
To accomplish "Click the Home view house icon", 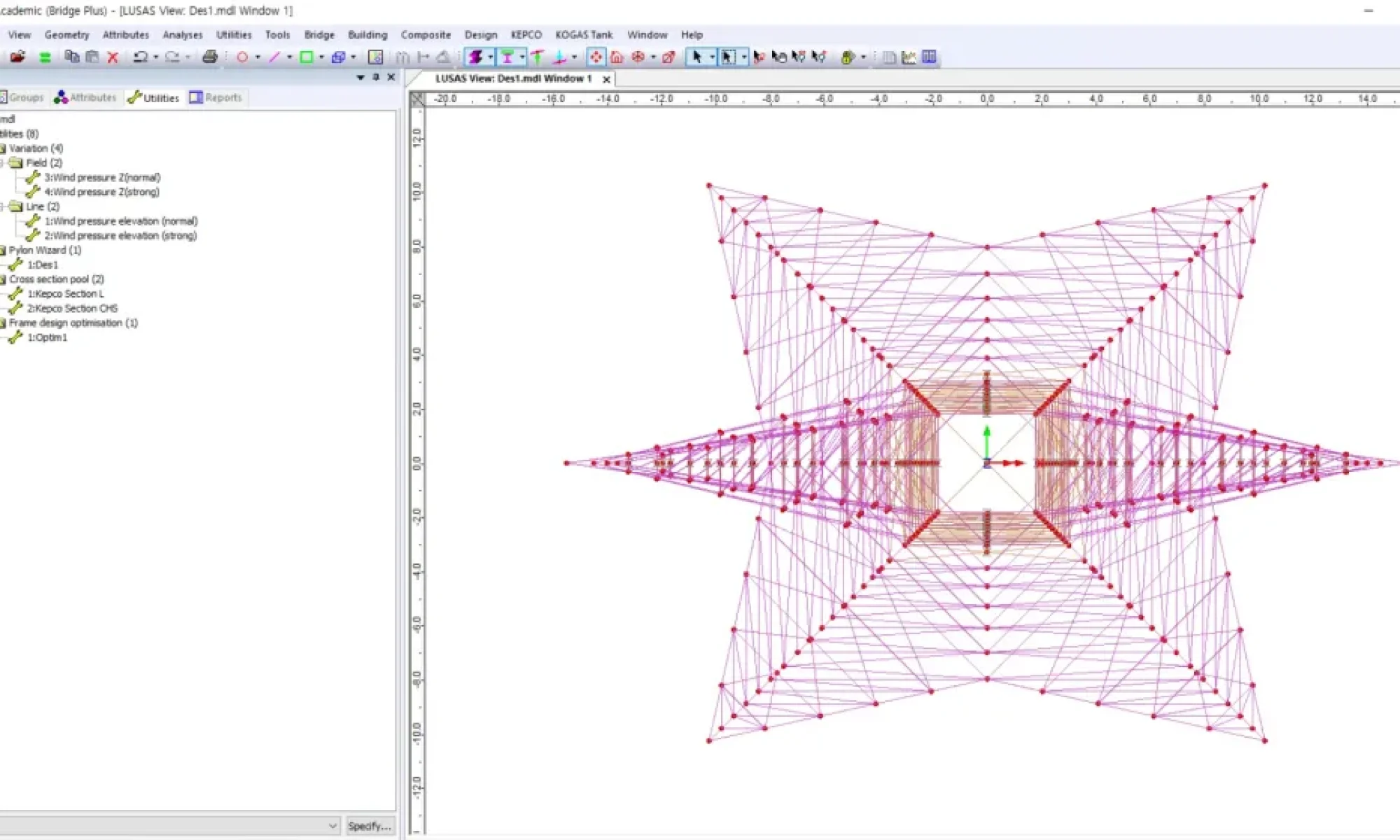I will coord(617,57).
